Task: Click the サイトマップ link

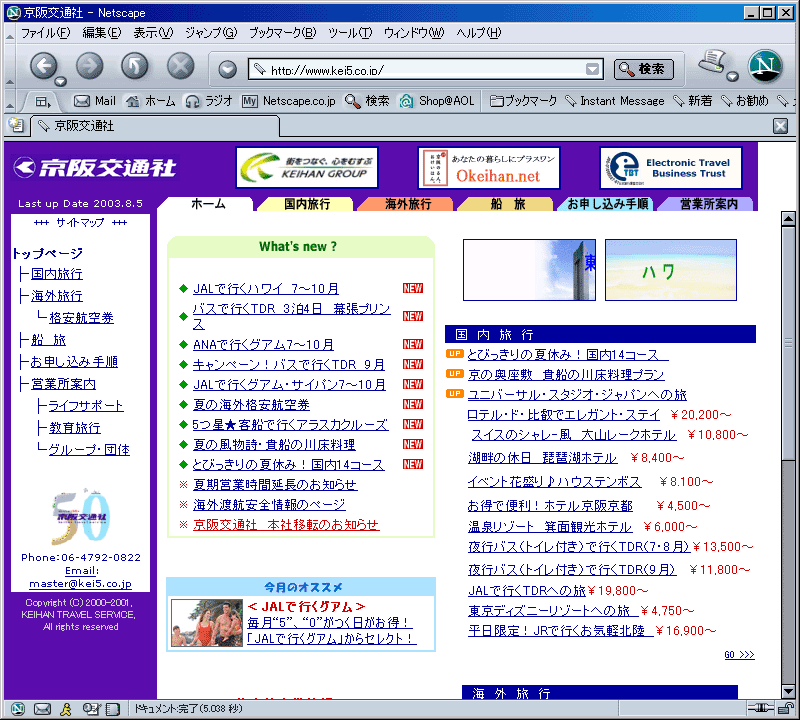Action: pos(80,222)
